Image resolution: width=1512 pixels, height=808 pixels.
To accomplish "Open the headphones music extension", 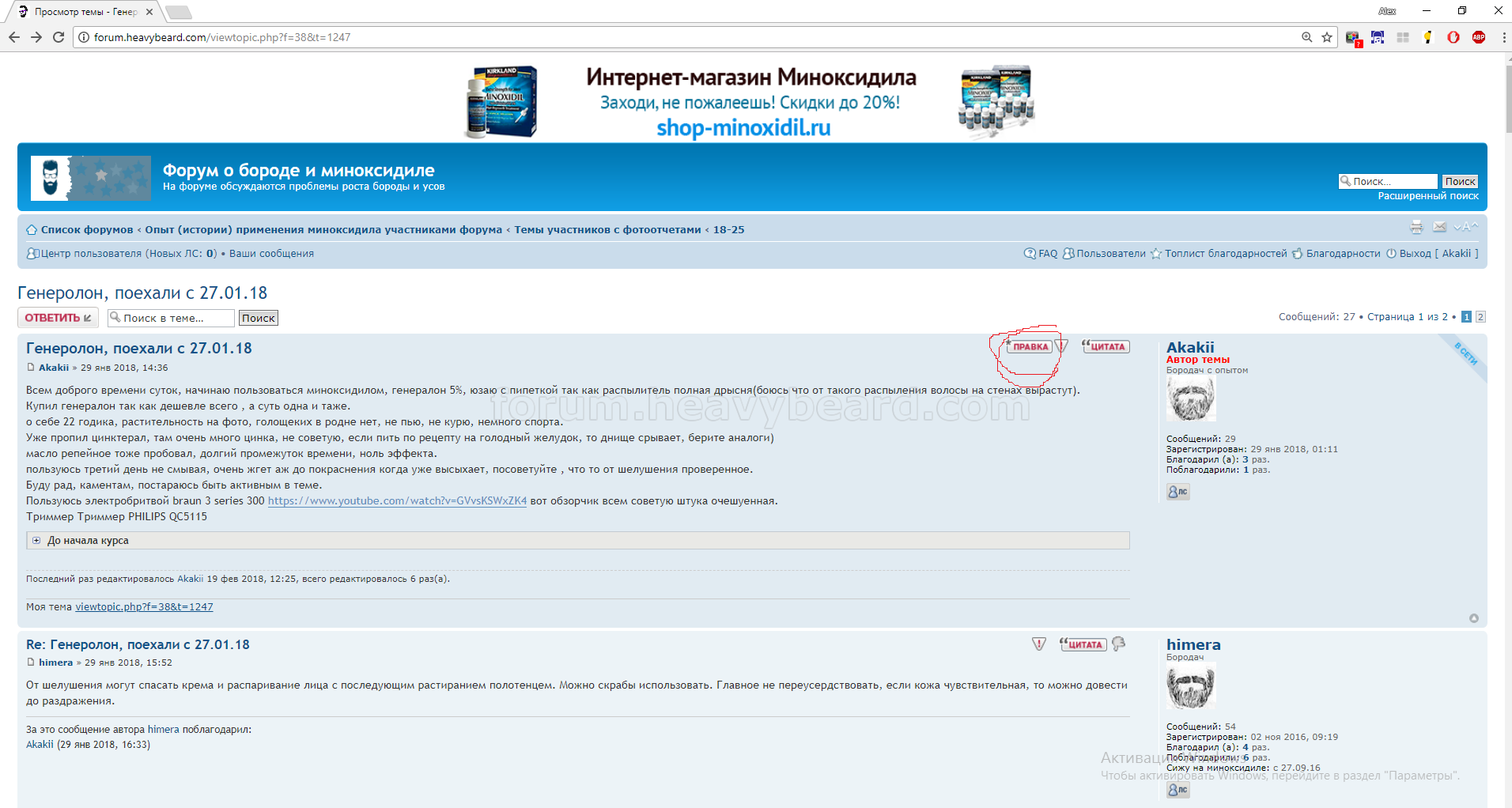I will click(x=1378, y=37).
